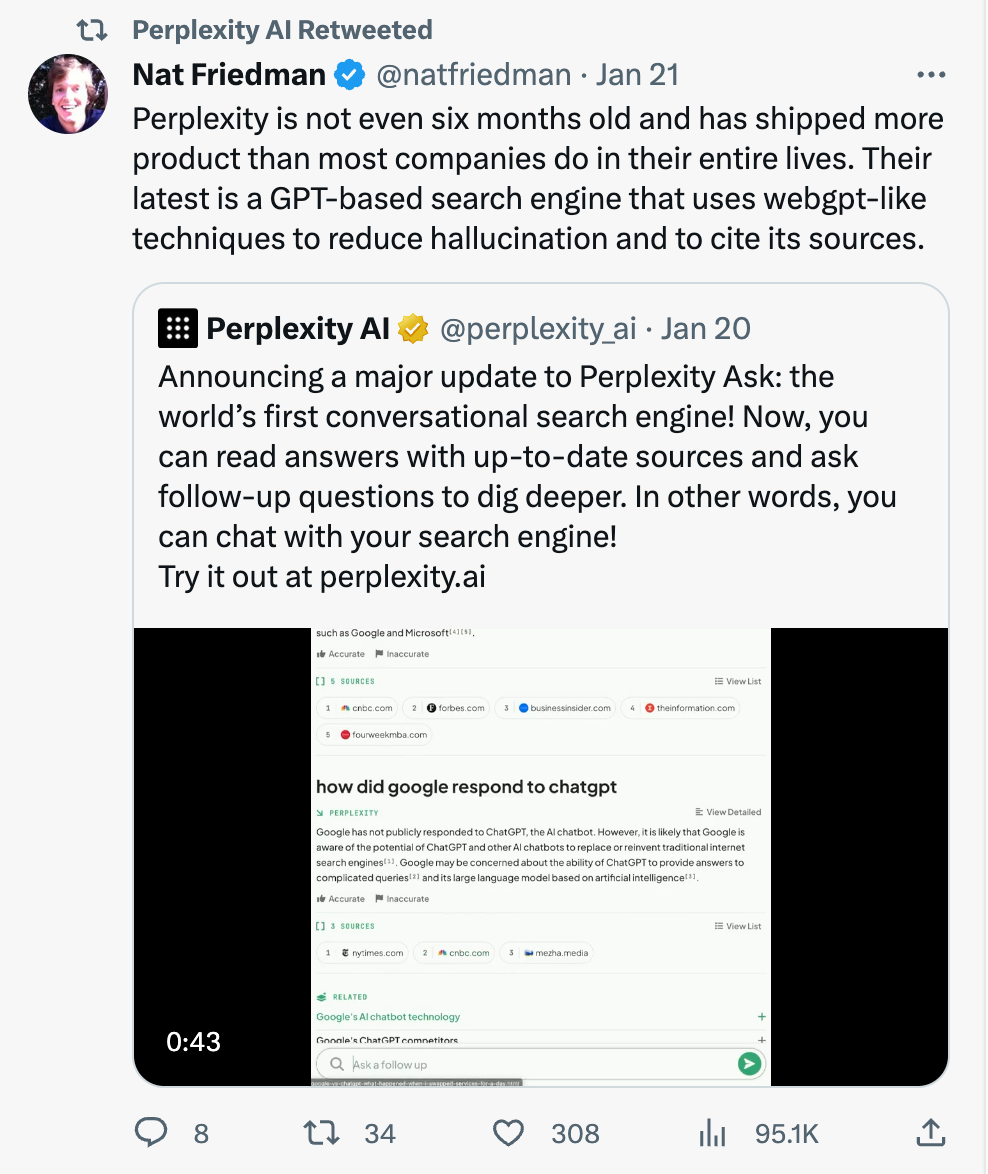Submit follow up with green arrow button

(749, 1063)
